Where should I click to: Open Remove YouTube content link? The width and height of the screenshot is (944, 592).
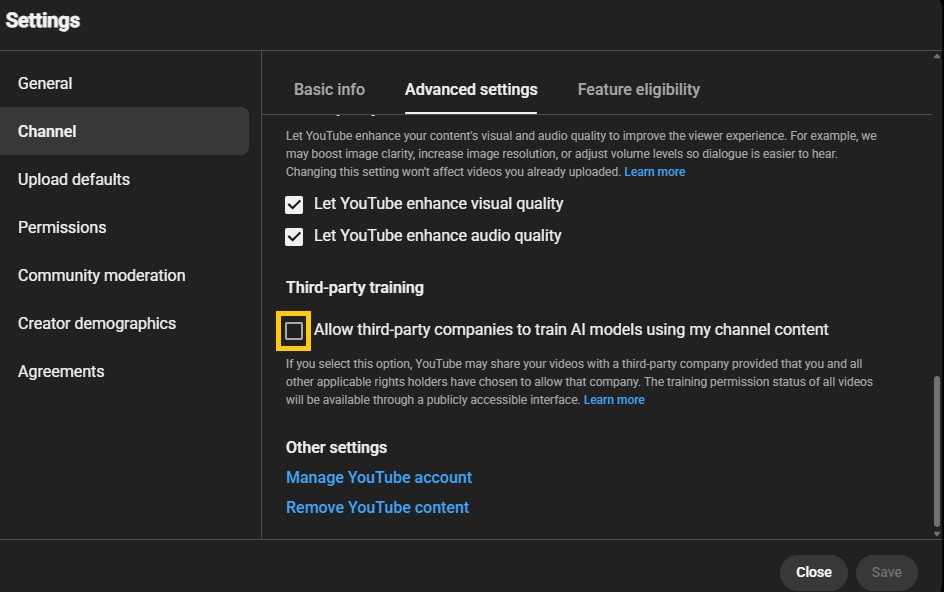377,508
